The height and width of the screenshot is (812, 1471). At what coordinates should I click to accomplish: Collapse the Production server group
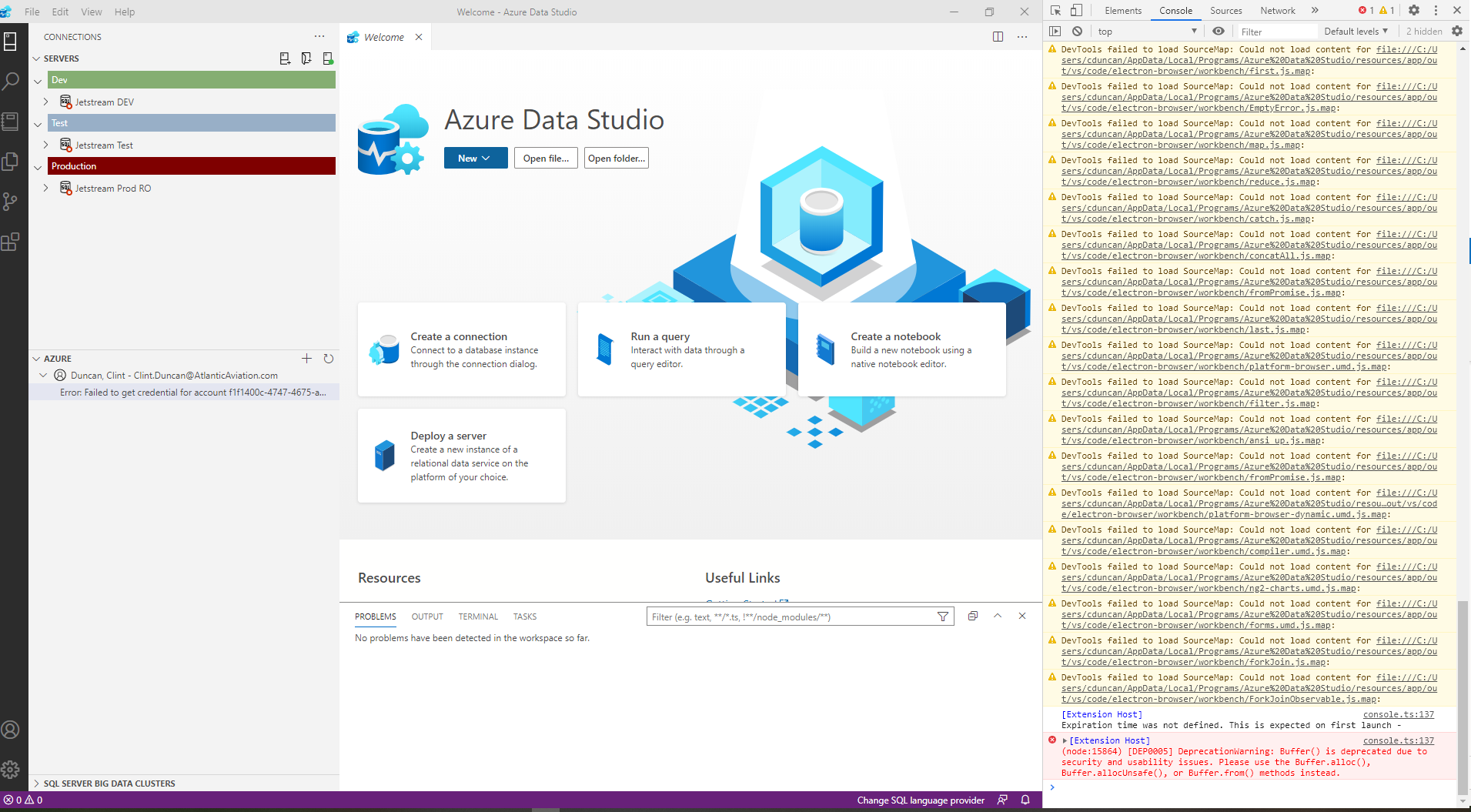pos(38,166)
